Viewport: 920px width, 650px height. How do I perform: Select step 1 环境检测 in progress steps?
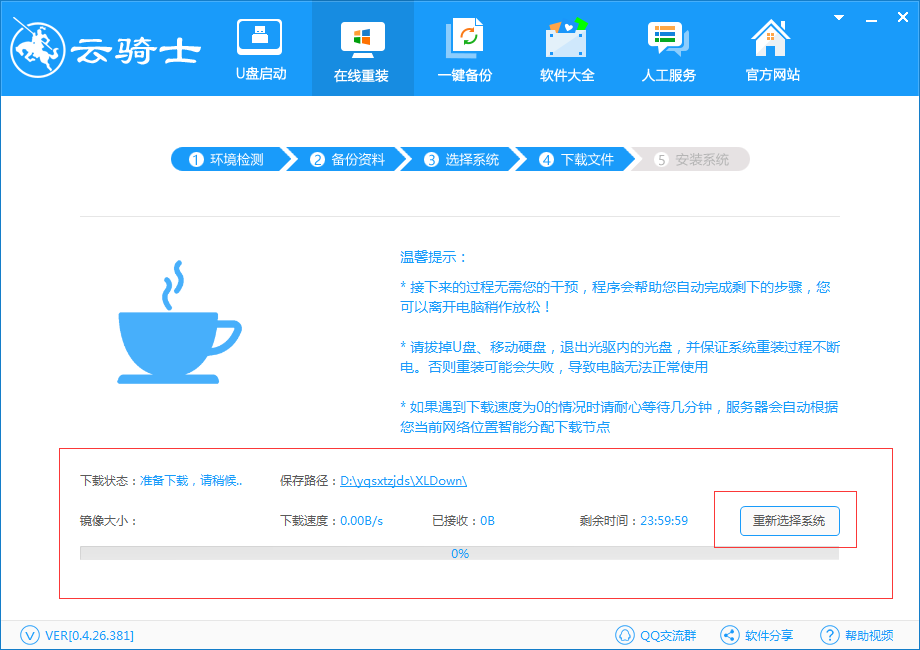tap(231, 159)
